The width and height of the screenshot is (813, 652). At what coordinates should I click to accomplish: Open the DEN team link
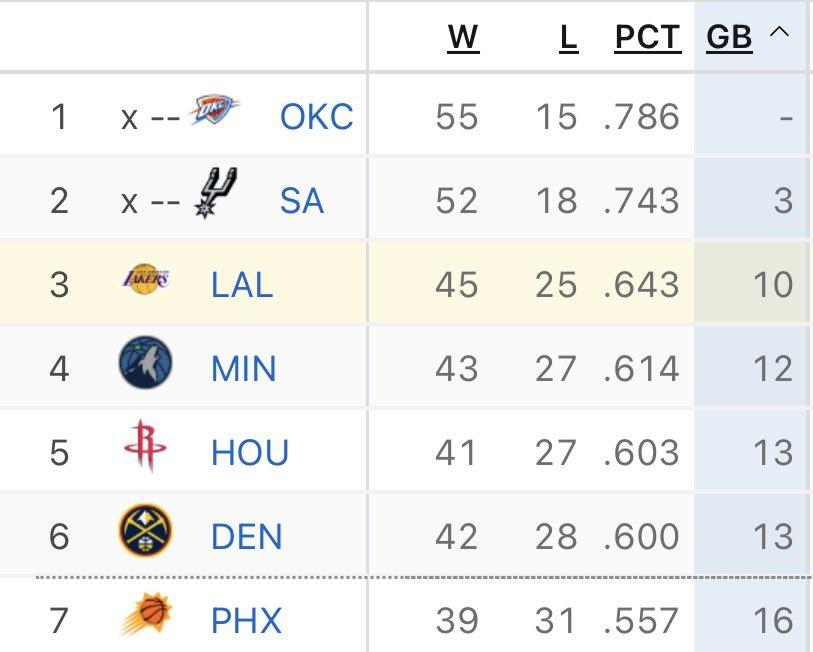[x=246, y=537]
